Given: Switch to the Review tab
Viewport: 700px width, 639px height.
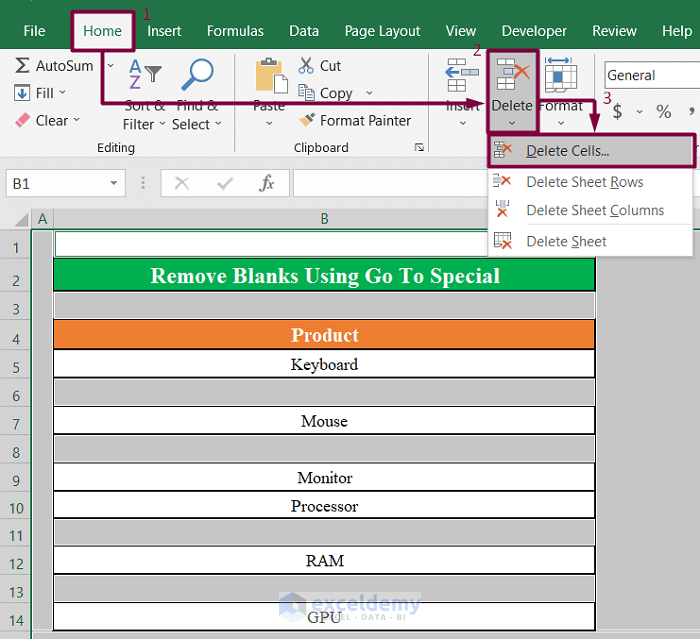Looking at the screenshot, I should [x=614, y=31].
